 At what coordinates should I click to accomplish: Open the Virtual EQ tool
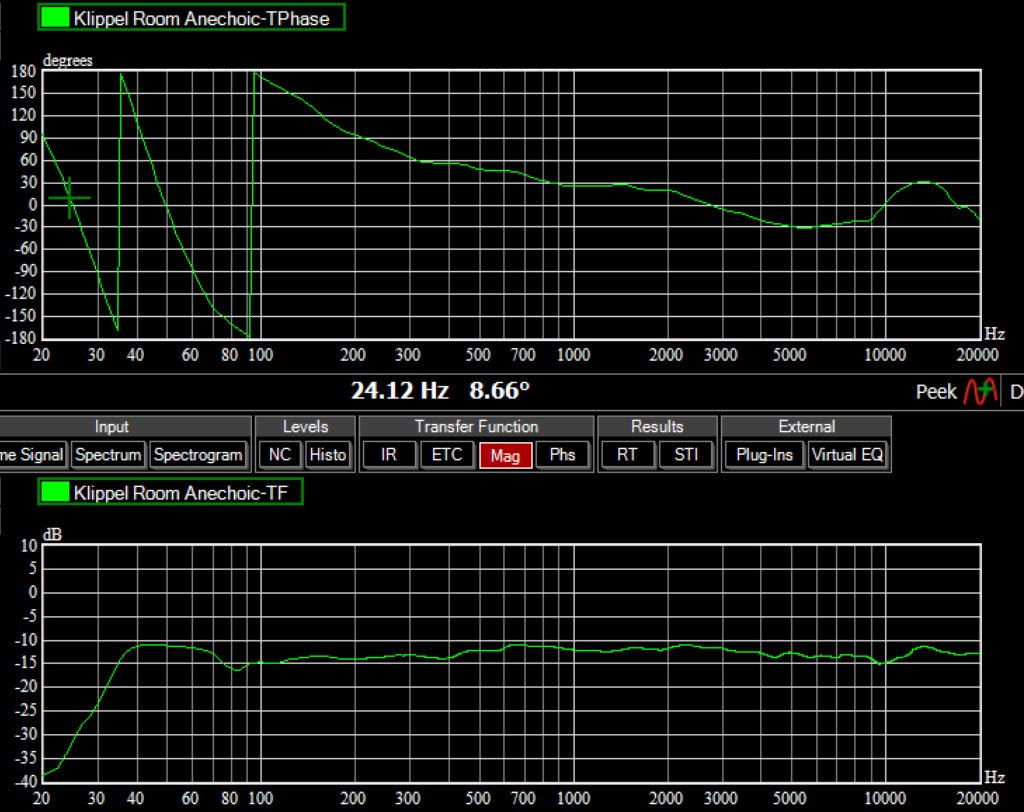pyautogui.click(x=848, y=455)
